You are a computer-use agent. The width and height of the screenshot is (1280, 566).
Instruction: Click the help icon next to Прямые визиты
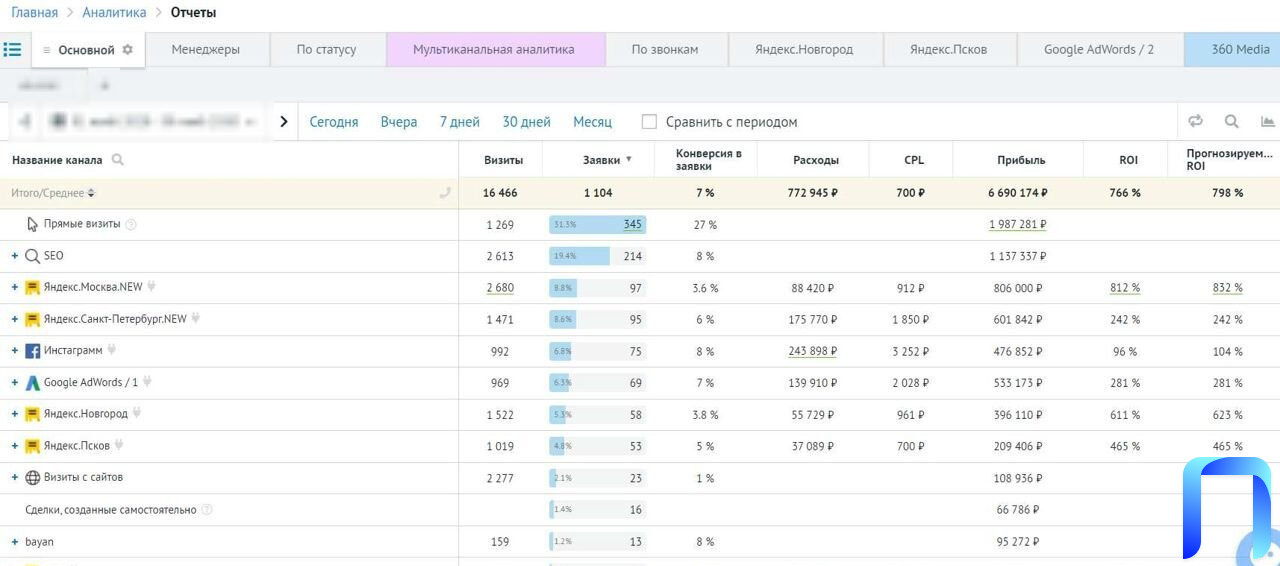click(131, 225)
